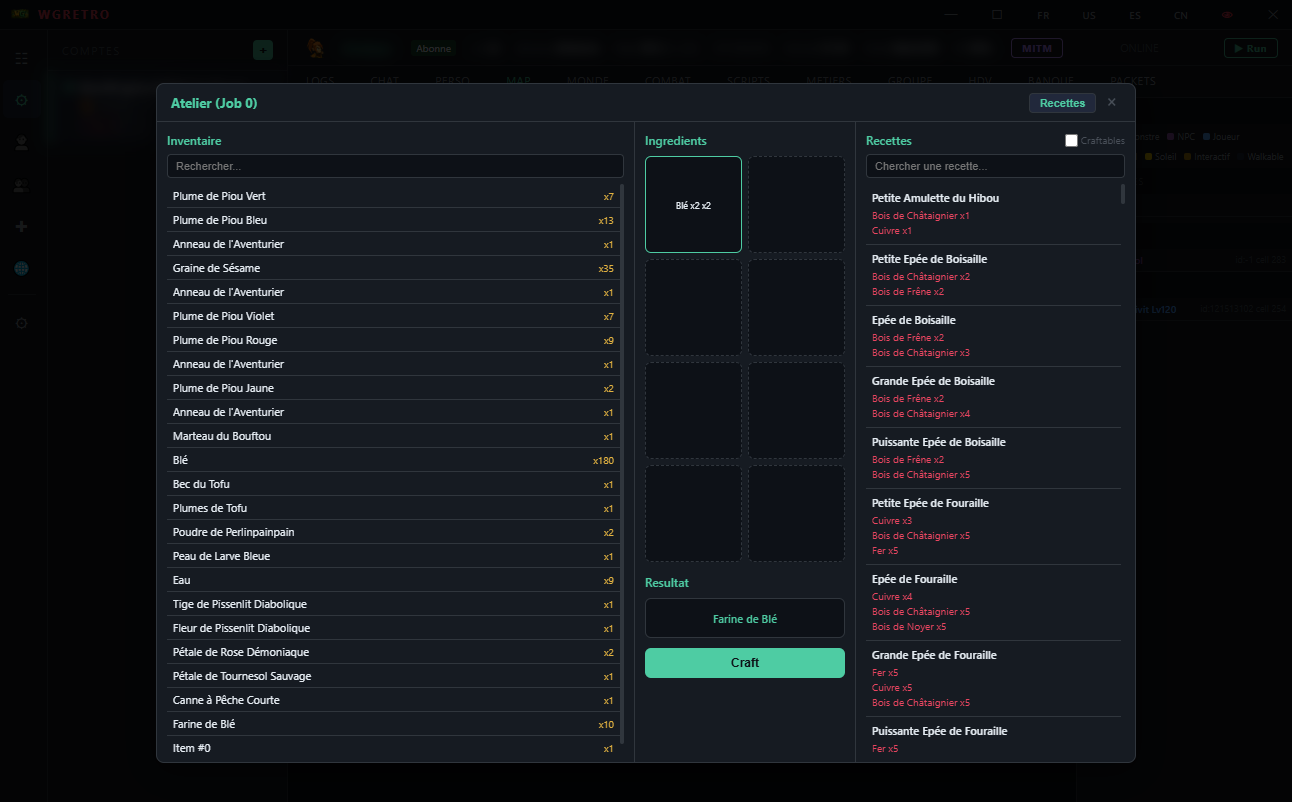Open the dashboard grid icon in the sidebar

coord(22,58)
